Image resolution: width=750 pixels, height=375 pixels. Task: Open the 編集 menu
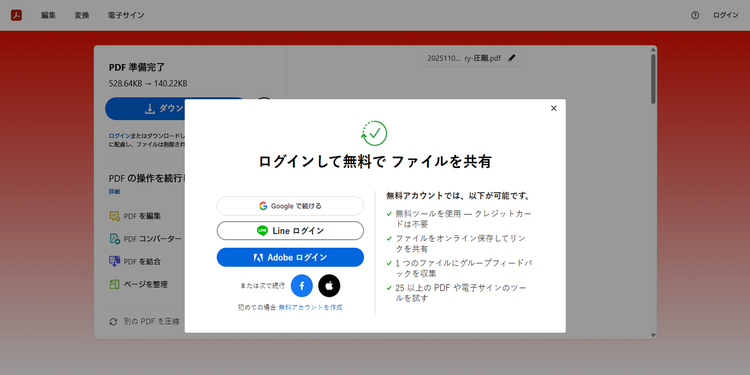[x=48, y=15]
